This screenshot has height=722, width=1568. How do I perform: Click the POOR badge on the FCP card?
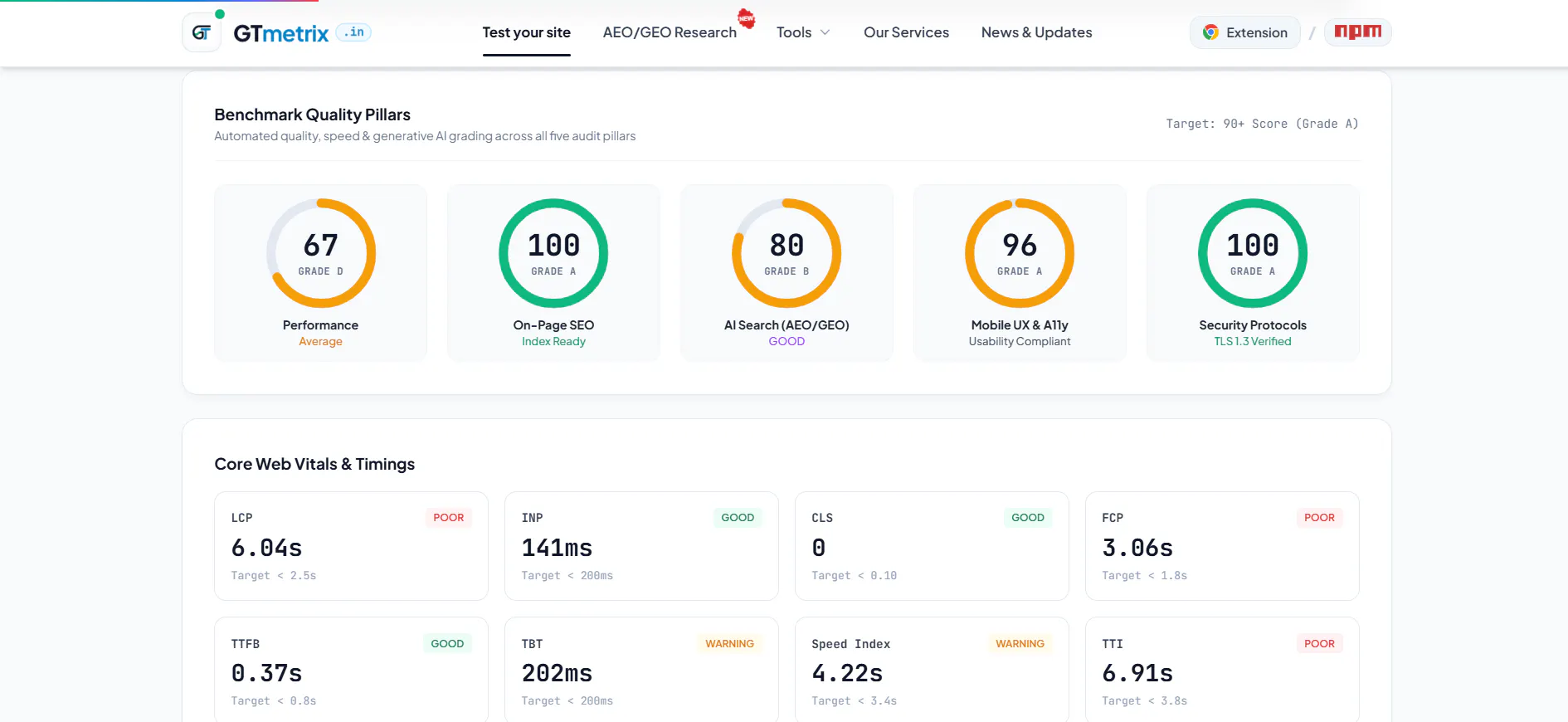(x=1319, y=518)
